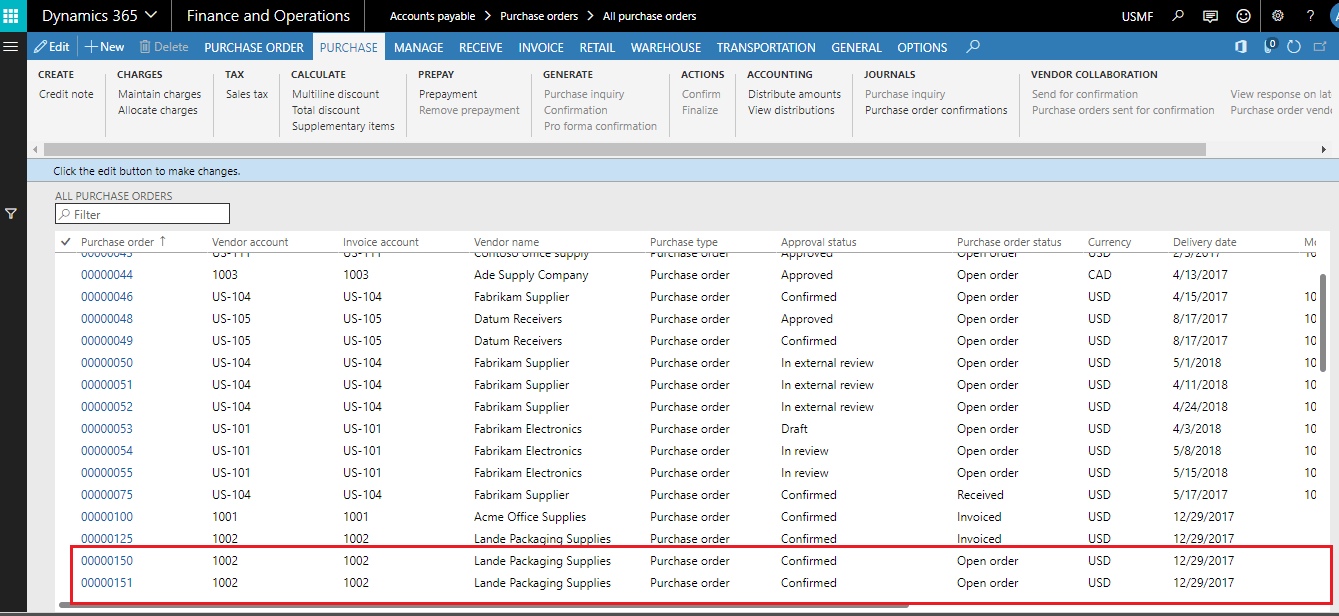Open the Settings gear icon

1277,15
